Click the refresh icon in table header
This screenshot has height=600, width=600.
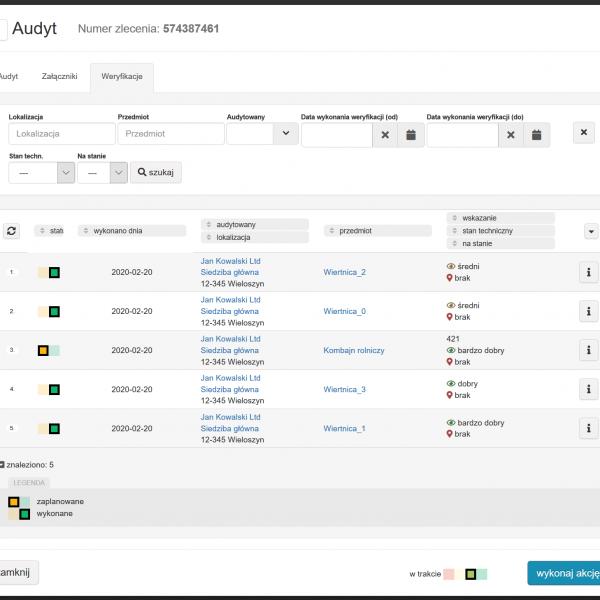click(x=12, y=231)
